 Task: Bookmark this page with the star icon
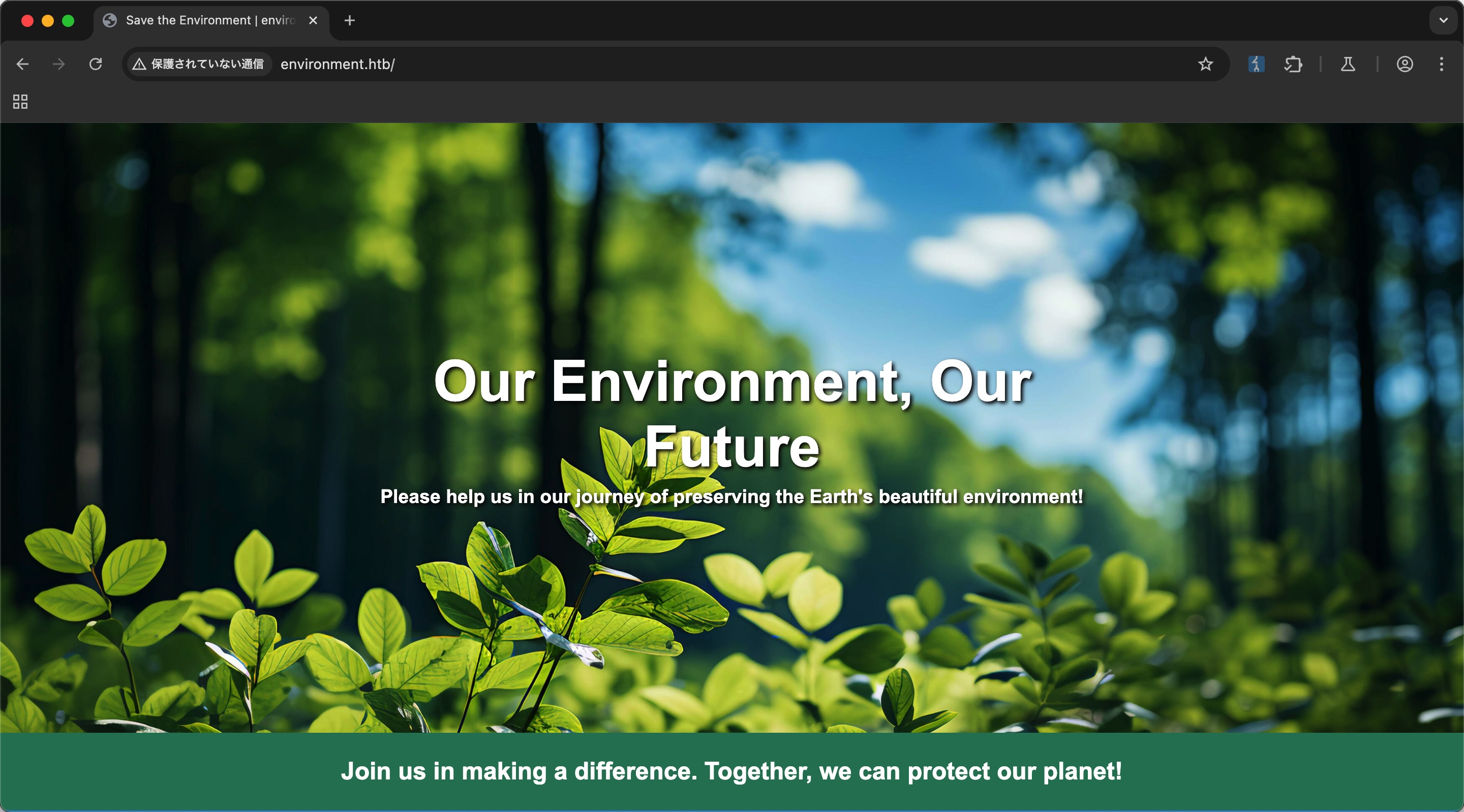1205,64
